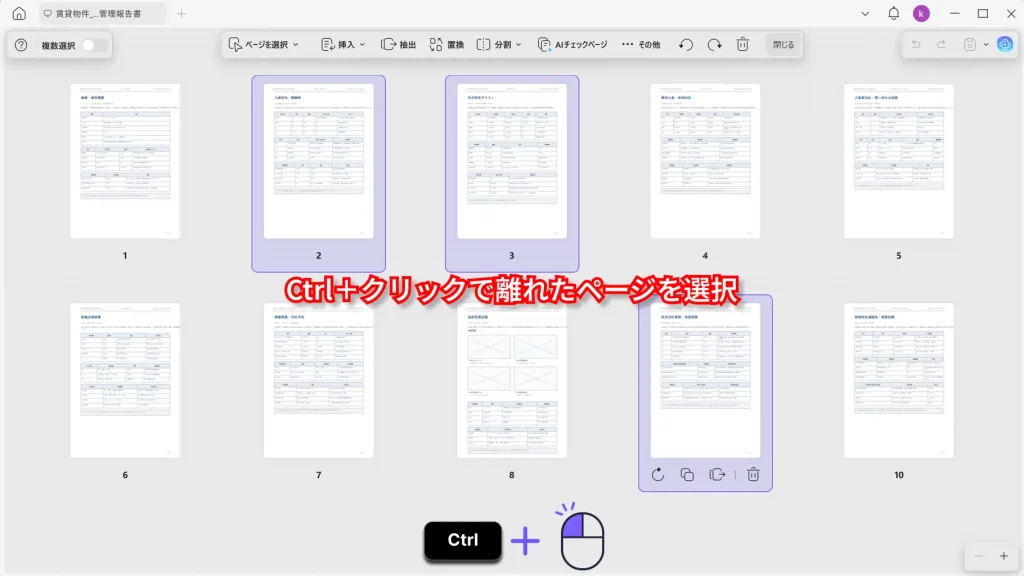
Task: Click the save icon
Action: (x=970, y=44)
